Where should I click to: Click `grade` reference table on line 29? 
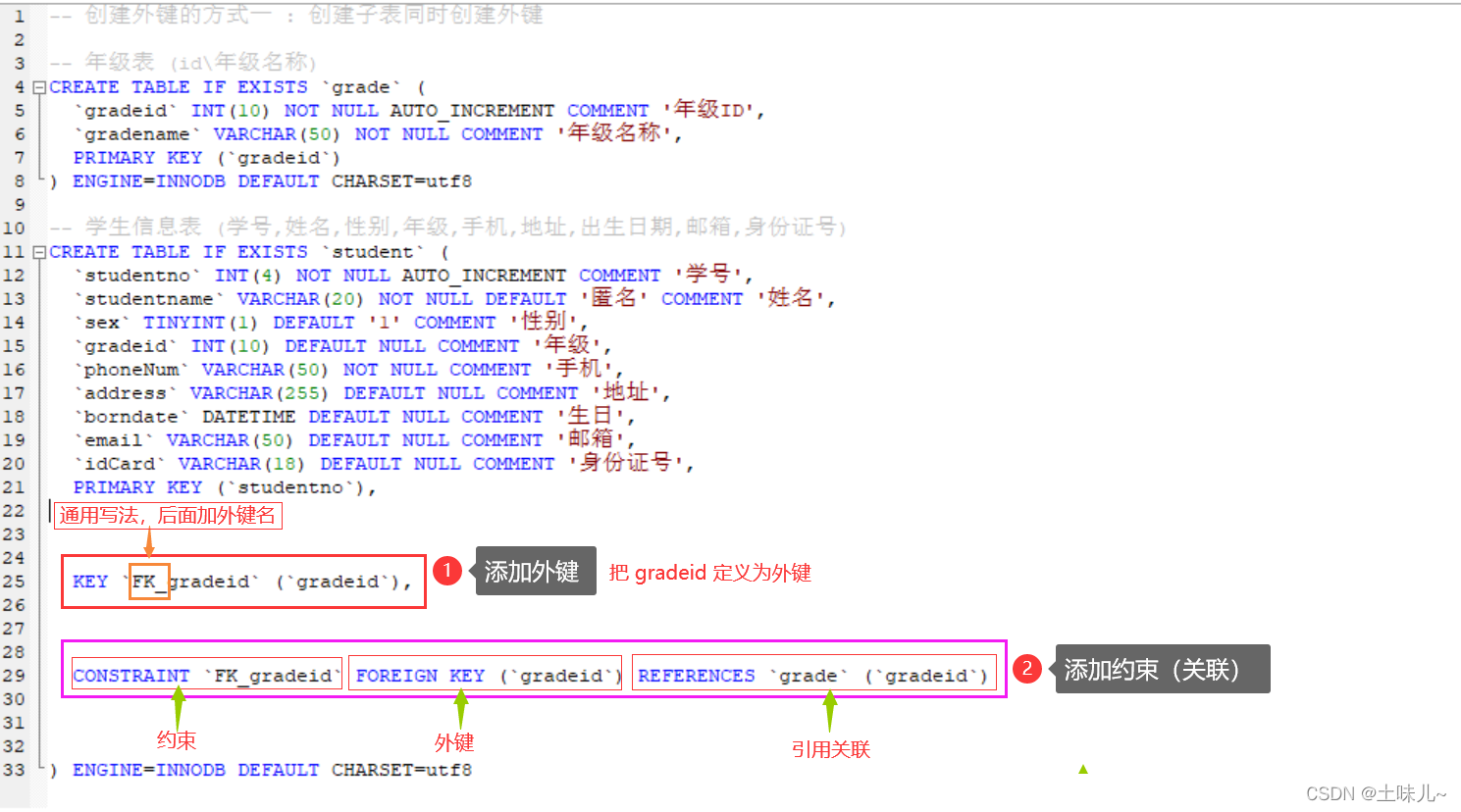809,676
